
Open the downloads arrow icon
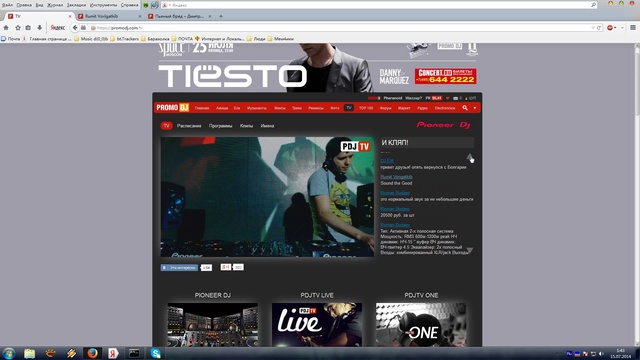[40, 28]
